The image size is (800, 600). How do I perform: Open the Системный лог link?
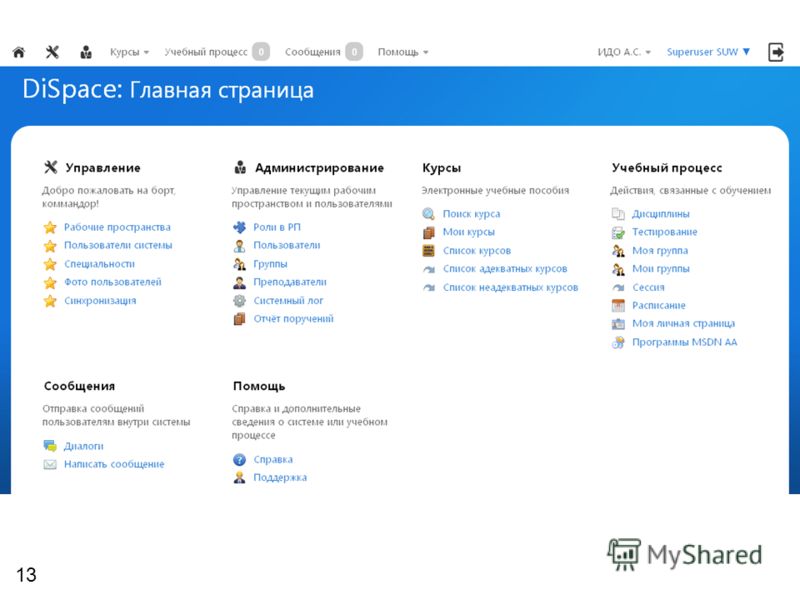288,301
